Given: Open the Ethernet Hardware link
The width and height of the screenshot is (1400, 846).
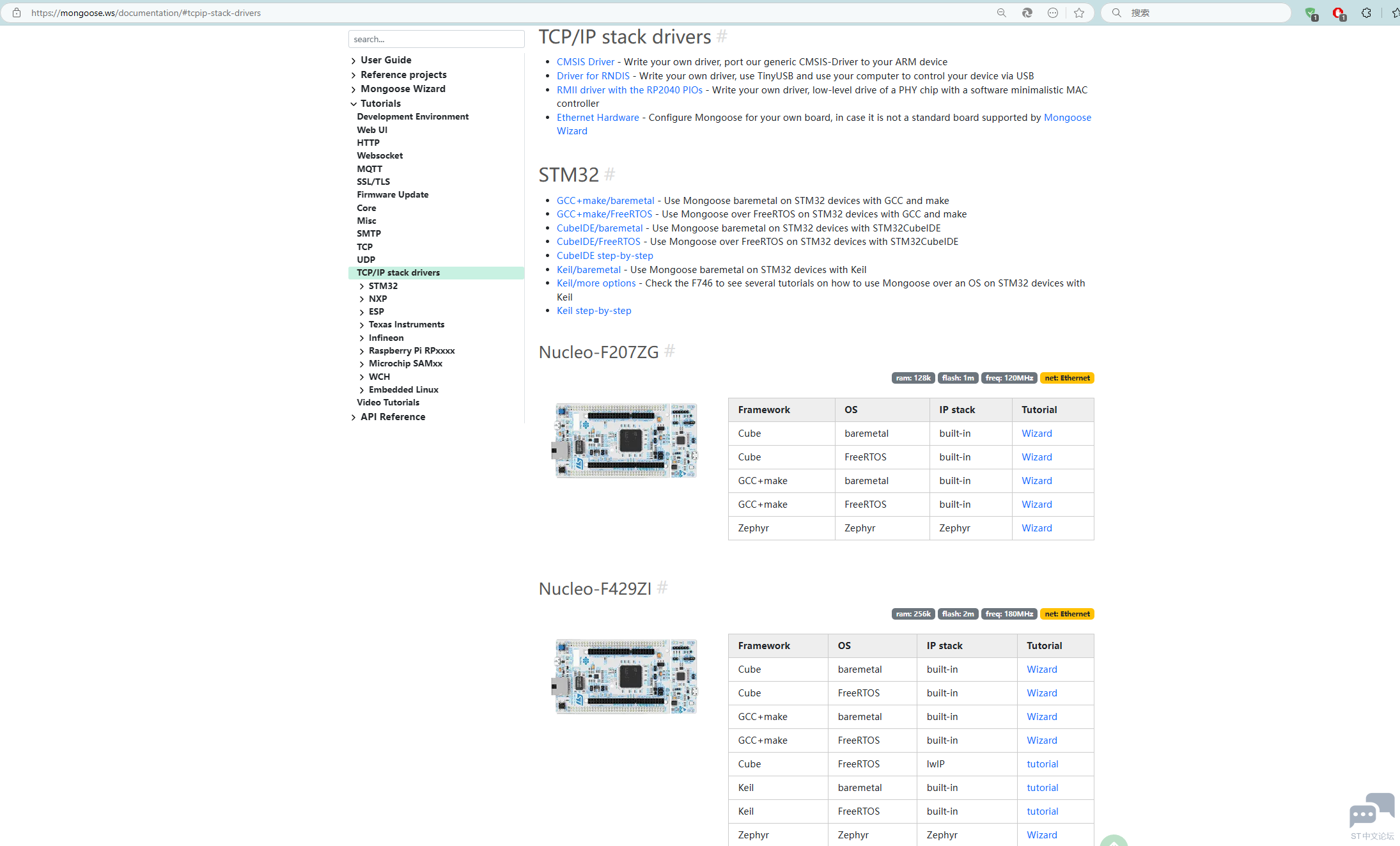Looking at the screenshot, I should coord(598,118).
